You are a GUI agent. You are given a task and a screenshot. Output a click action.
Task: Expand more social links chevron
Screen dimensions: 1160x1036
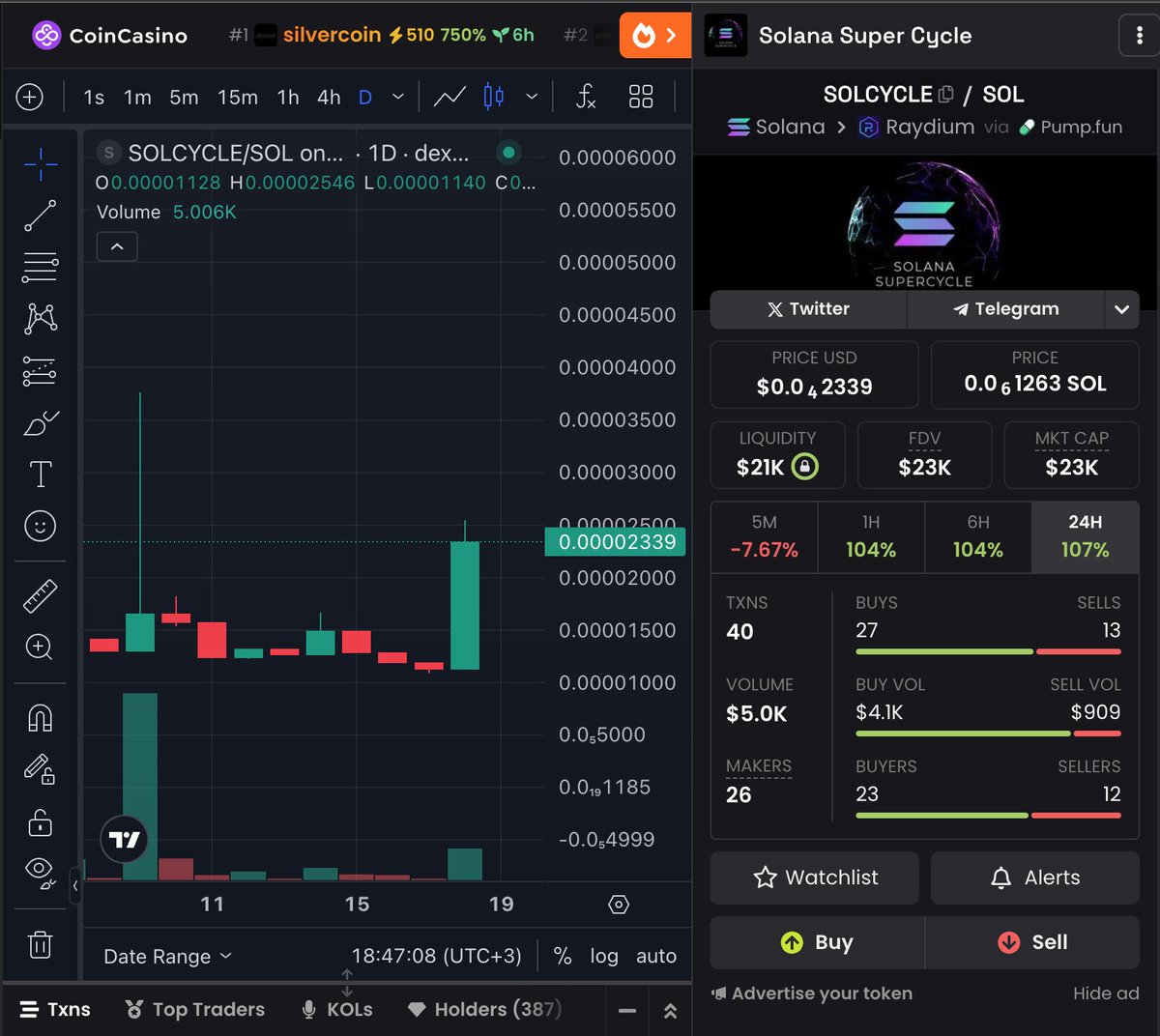tap(1121, 309)
